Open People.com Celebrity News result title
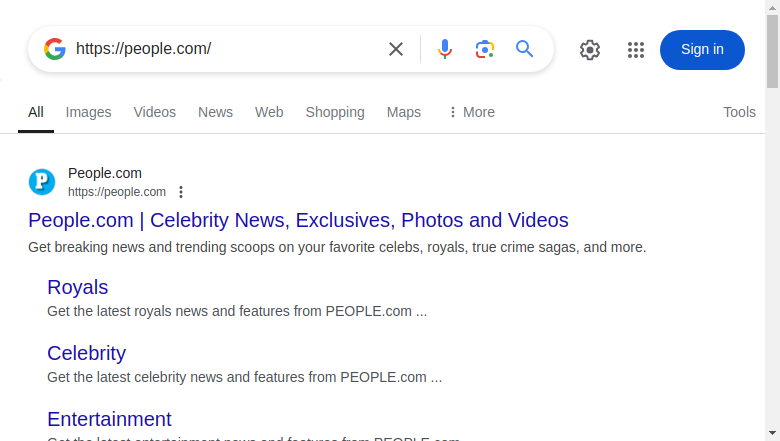 point(298,220)
